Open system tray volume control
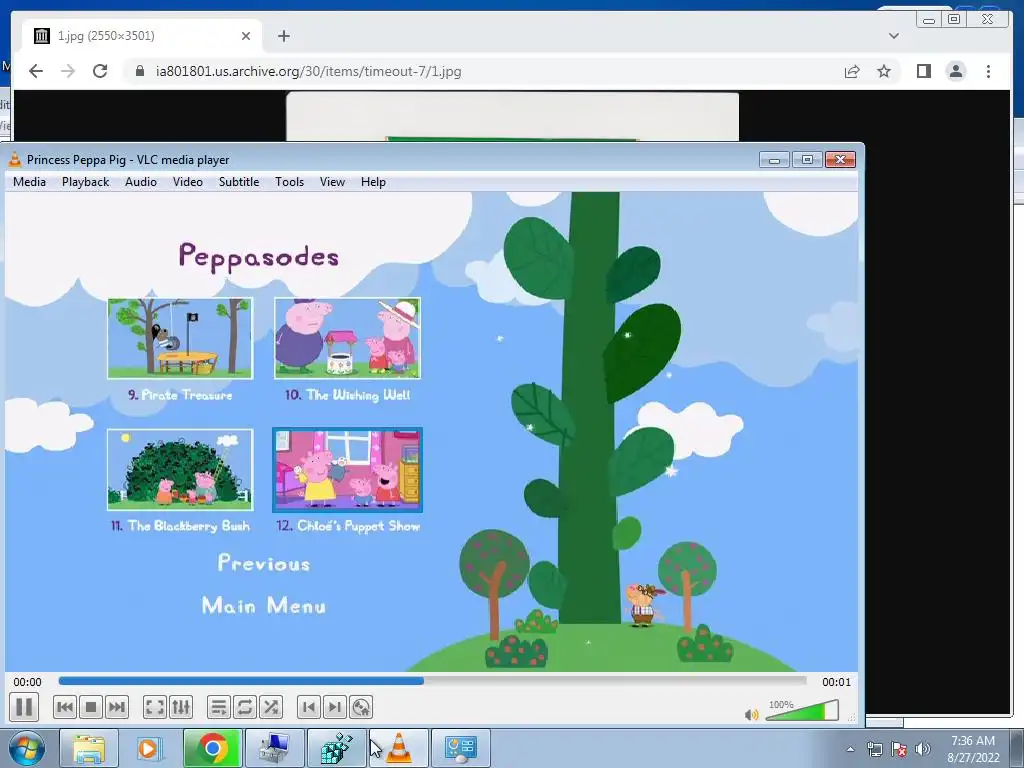 pos(923,749)
